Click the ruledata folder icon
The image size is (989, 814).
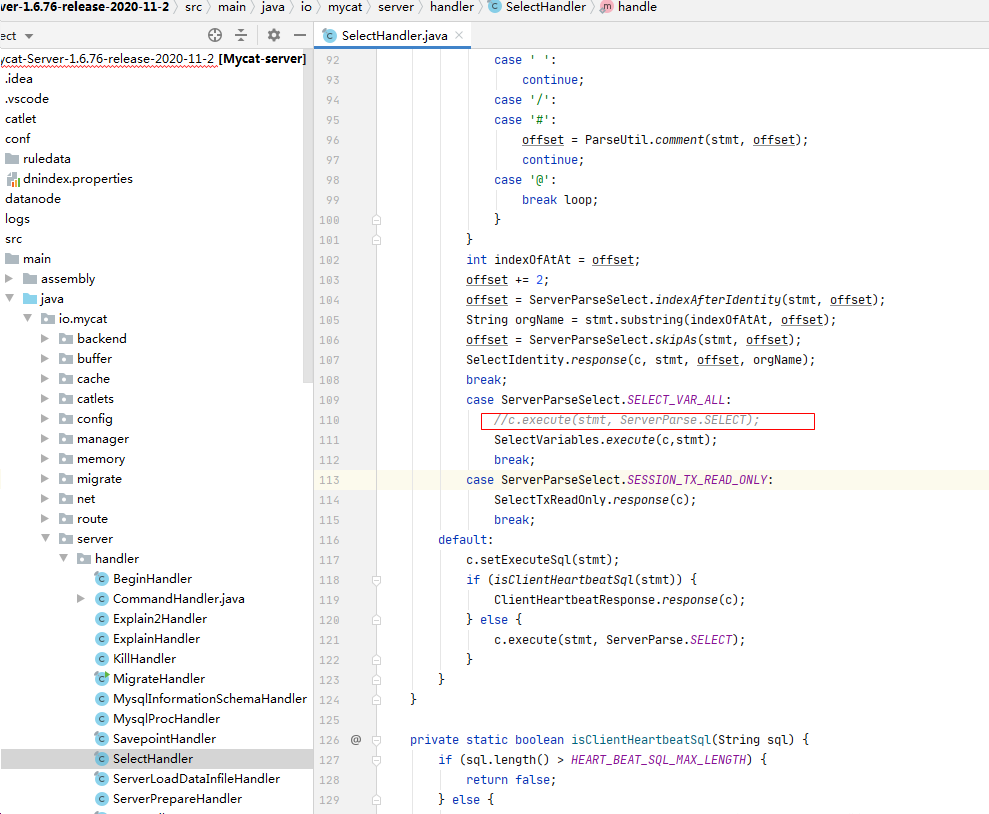[x=12, y=158]
